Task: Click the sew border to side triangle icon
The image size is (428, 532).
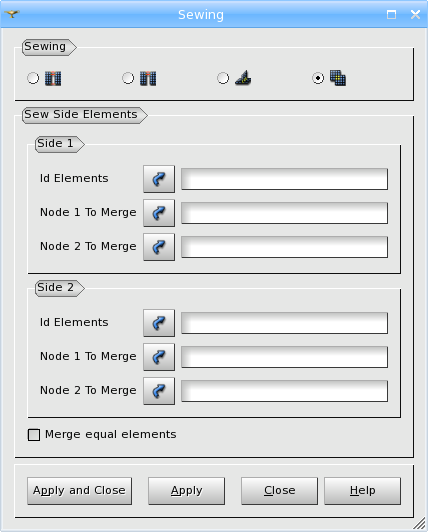Action: [x=243, y=78]
